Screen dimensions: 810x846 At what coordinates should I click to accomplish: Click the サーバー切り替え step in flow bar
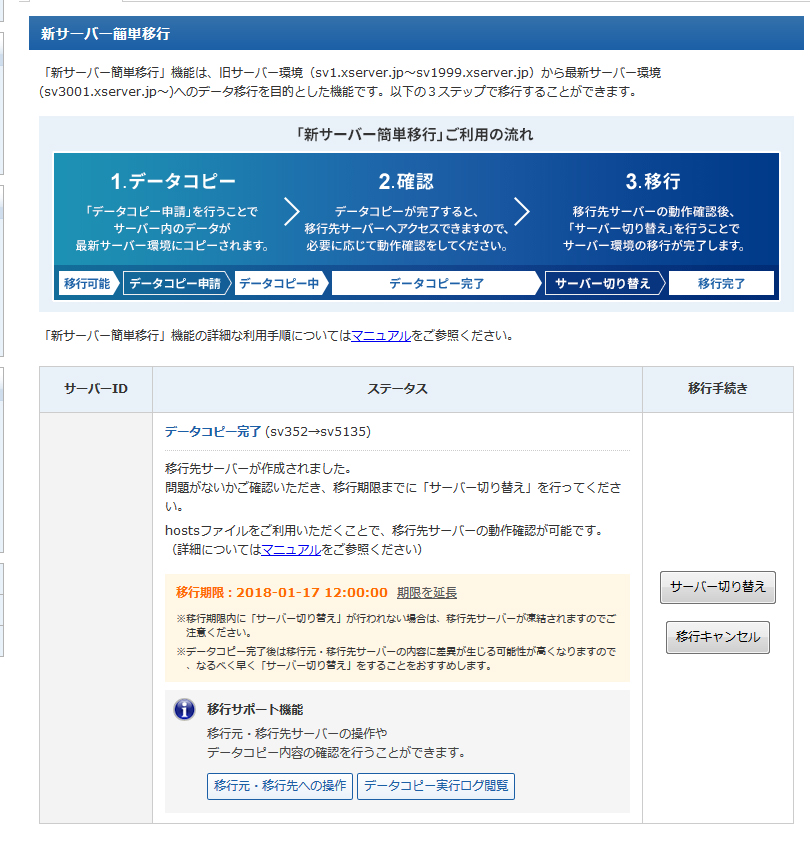[602, 283]
